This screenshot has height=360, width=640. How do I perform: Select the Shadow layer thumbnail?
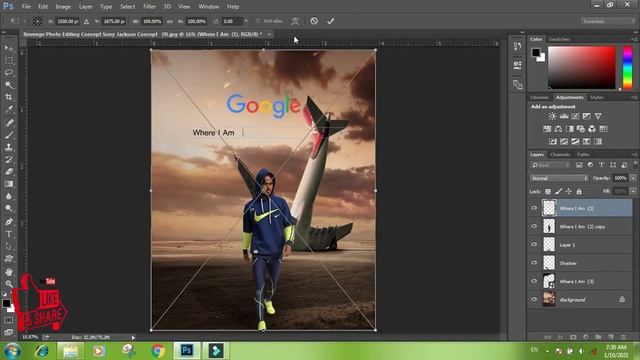click(549, 263)
